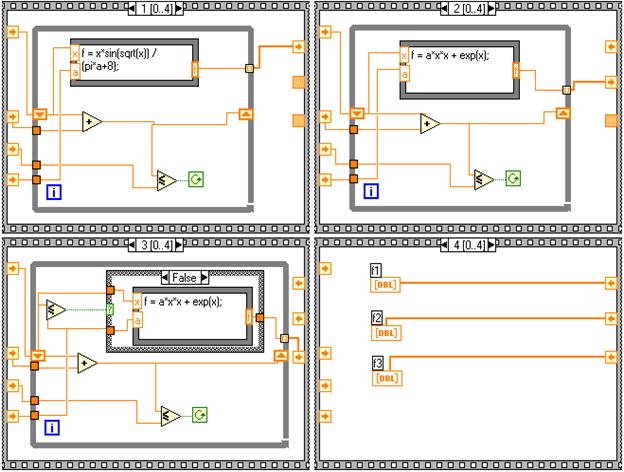Go to next frame from sequence frame 1
Image resolution: width=624 pixels, height=472 pixels.
(x=179, y=9)
